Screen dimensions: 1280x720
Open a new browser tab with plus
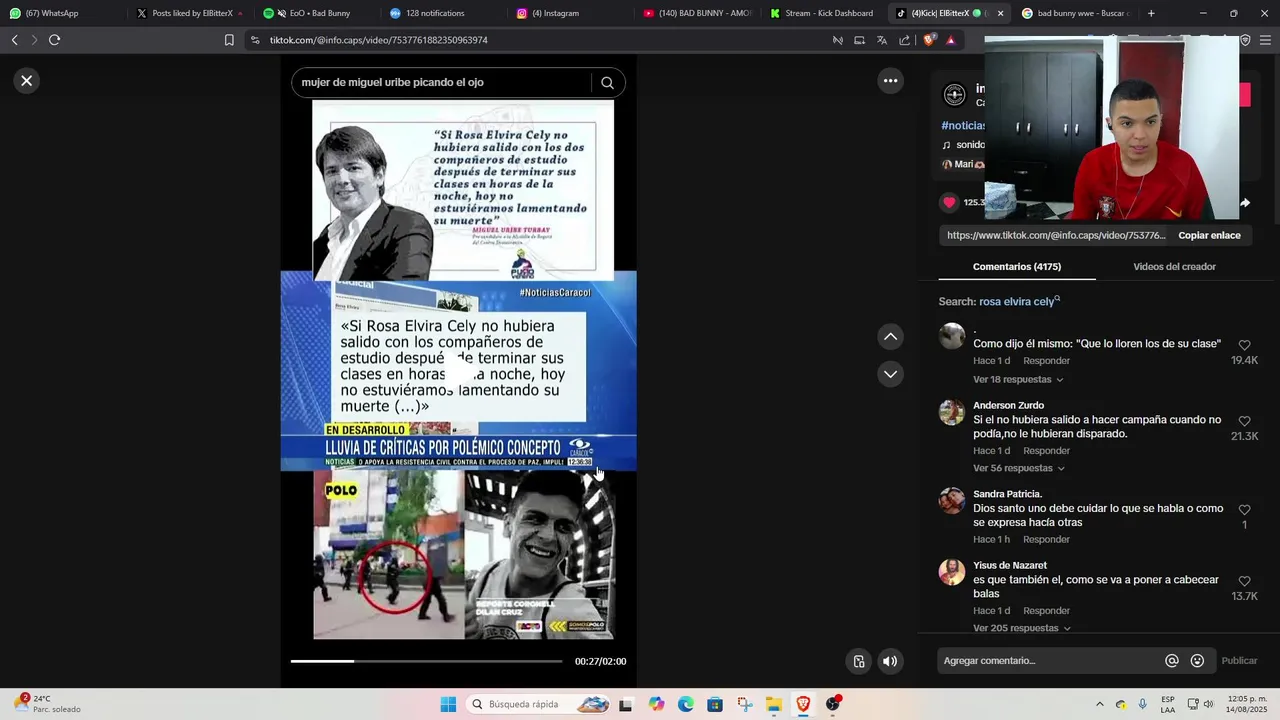tap(1151, 13)
